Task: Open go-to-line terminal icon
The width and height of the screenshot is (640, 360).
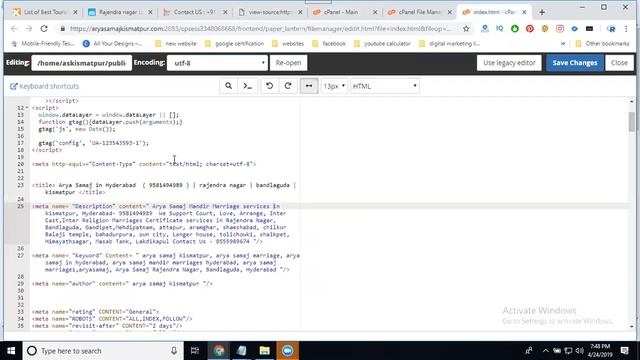Action: [x=248, y=86]
